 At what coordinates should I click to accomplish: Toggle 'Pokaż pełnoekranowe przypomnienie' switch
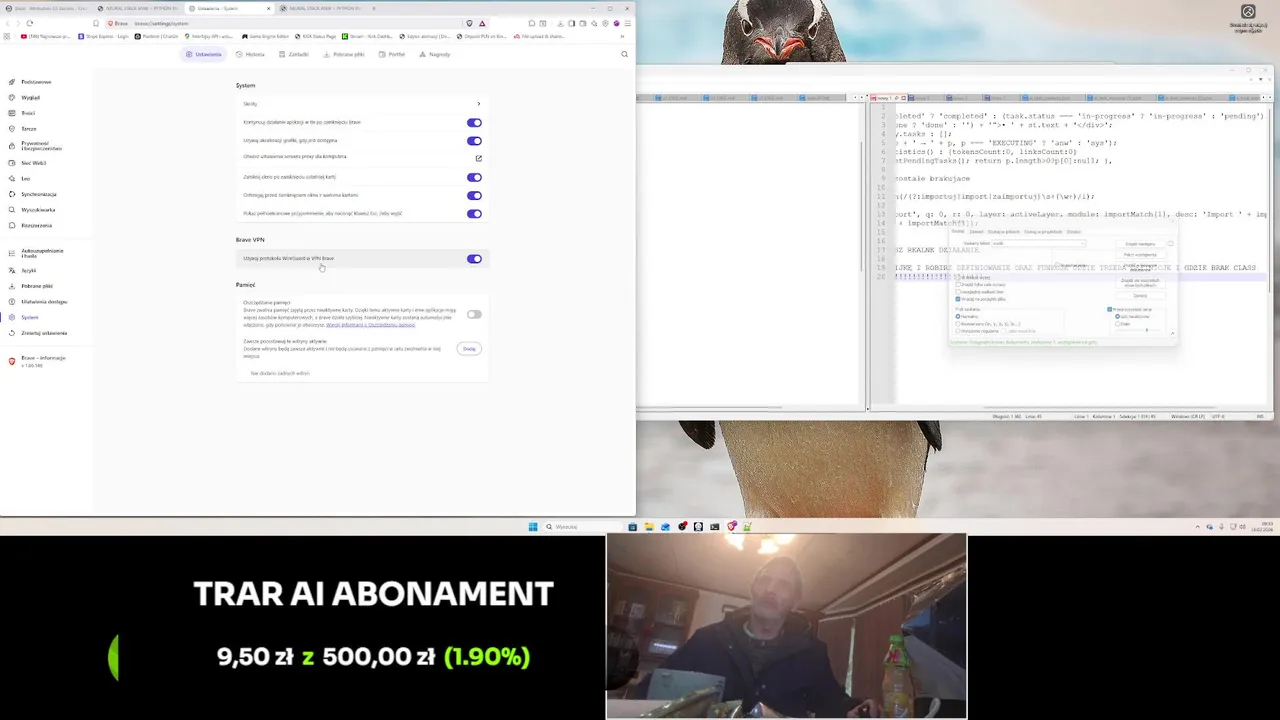474,213
